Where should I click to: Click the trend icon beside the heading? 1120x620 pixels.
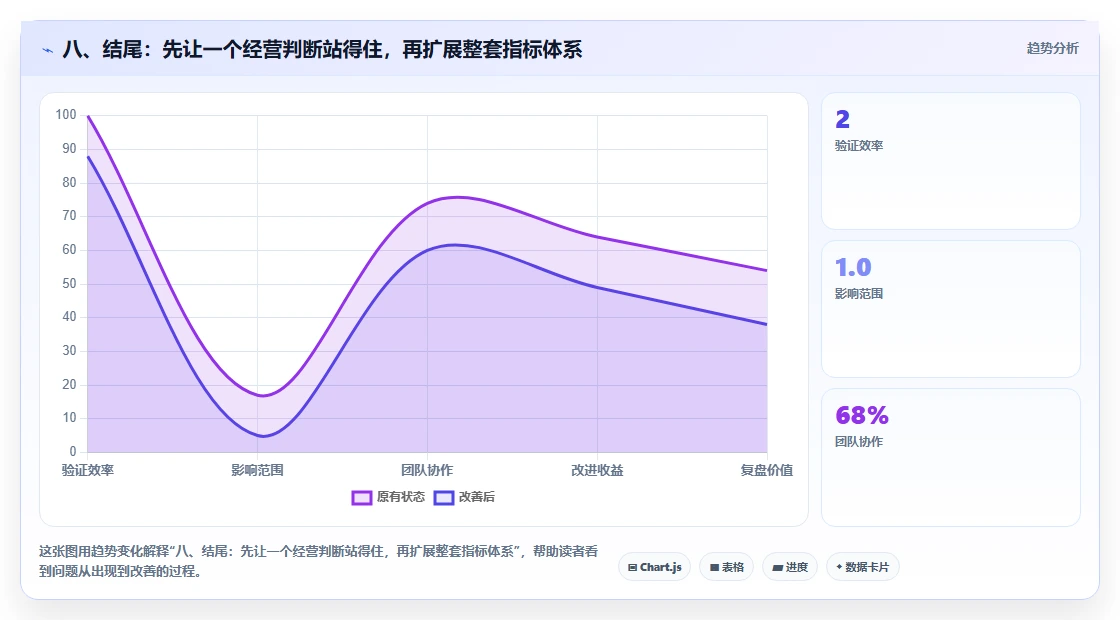coord(48,50)
